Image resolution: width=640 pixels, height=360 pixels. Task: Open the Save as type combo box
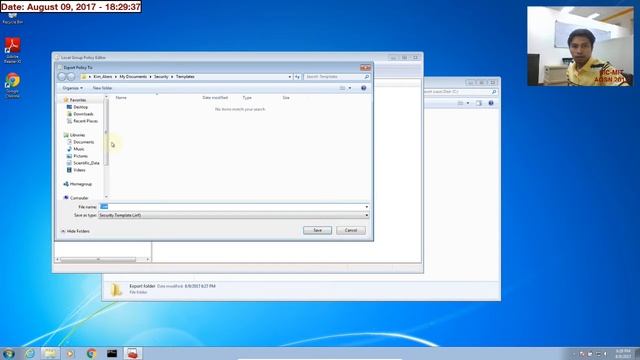click(x=233, y=215)
